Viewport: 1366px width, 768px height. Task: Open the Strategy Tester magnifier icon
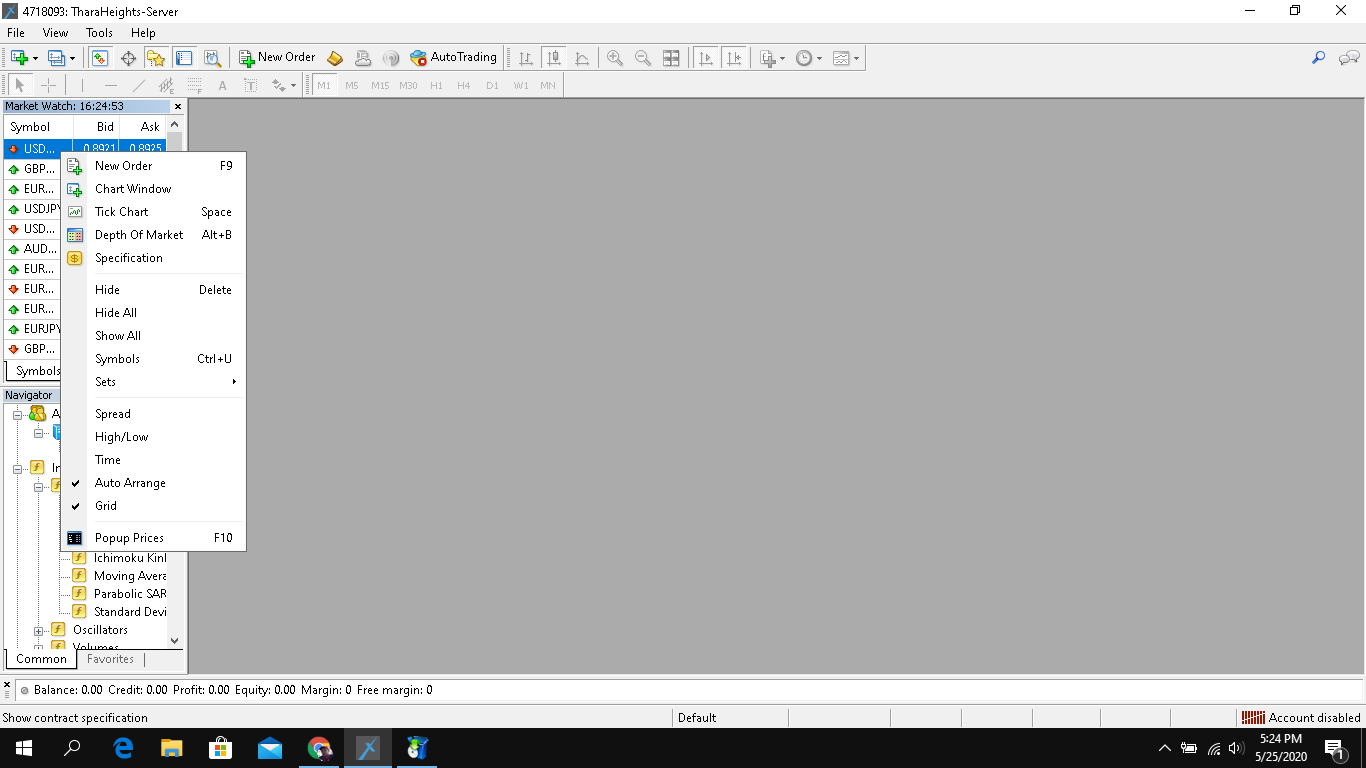pyautogui.click(x=212, y=58)
